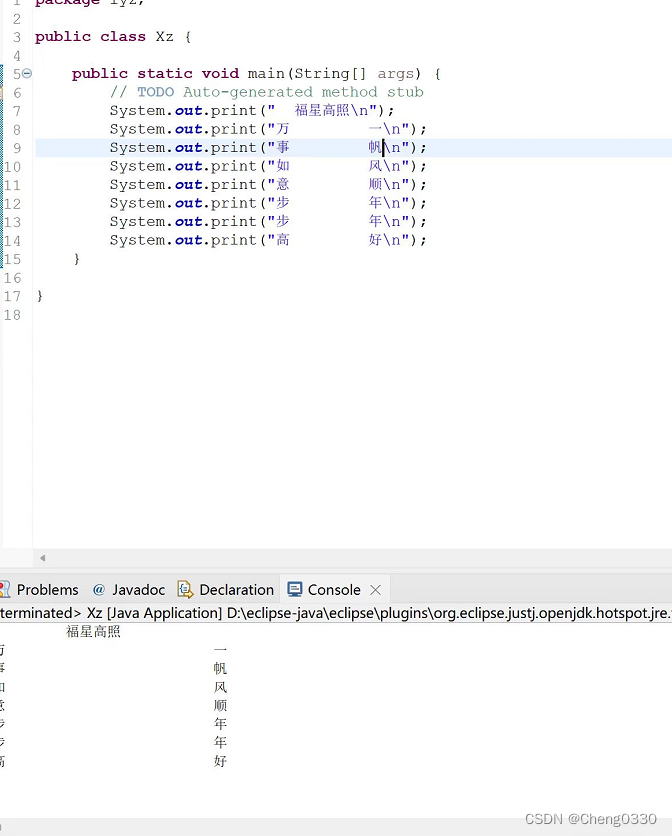672x836 pixels.
Task: Click the Console monitor icon
Action: pyautogui.click(x=294, y=590)
